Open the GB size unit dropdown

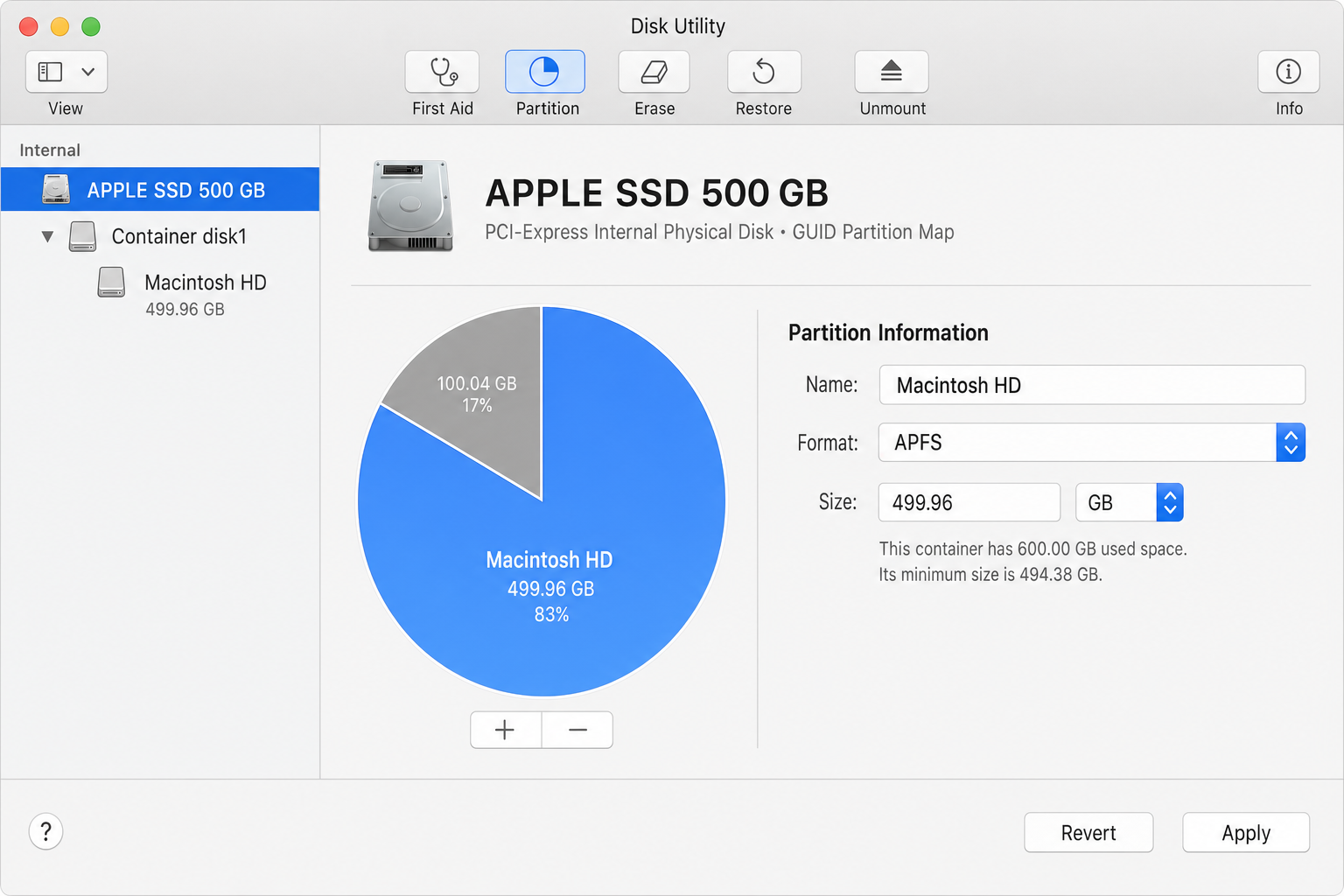pyautogui.click(x=1130, y=502)
